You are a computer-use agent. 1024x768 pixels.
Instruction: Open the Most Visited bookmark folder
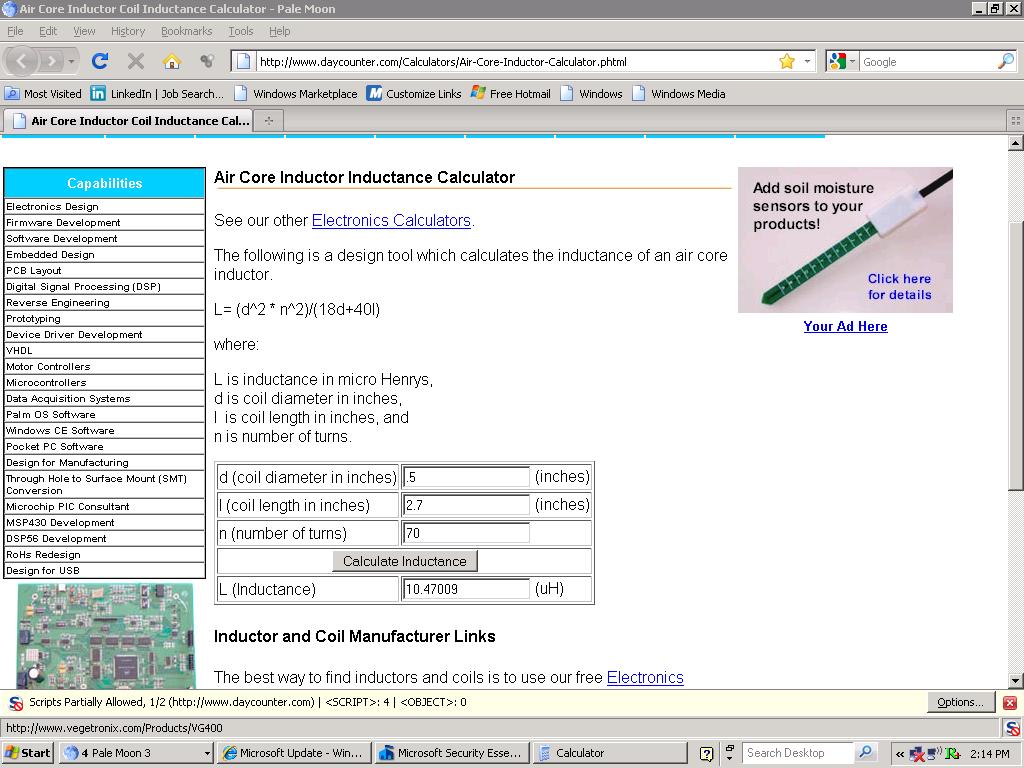[43, 93]
